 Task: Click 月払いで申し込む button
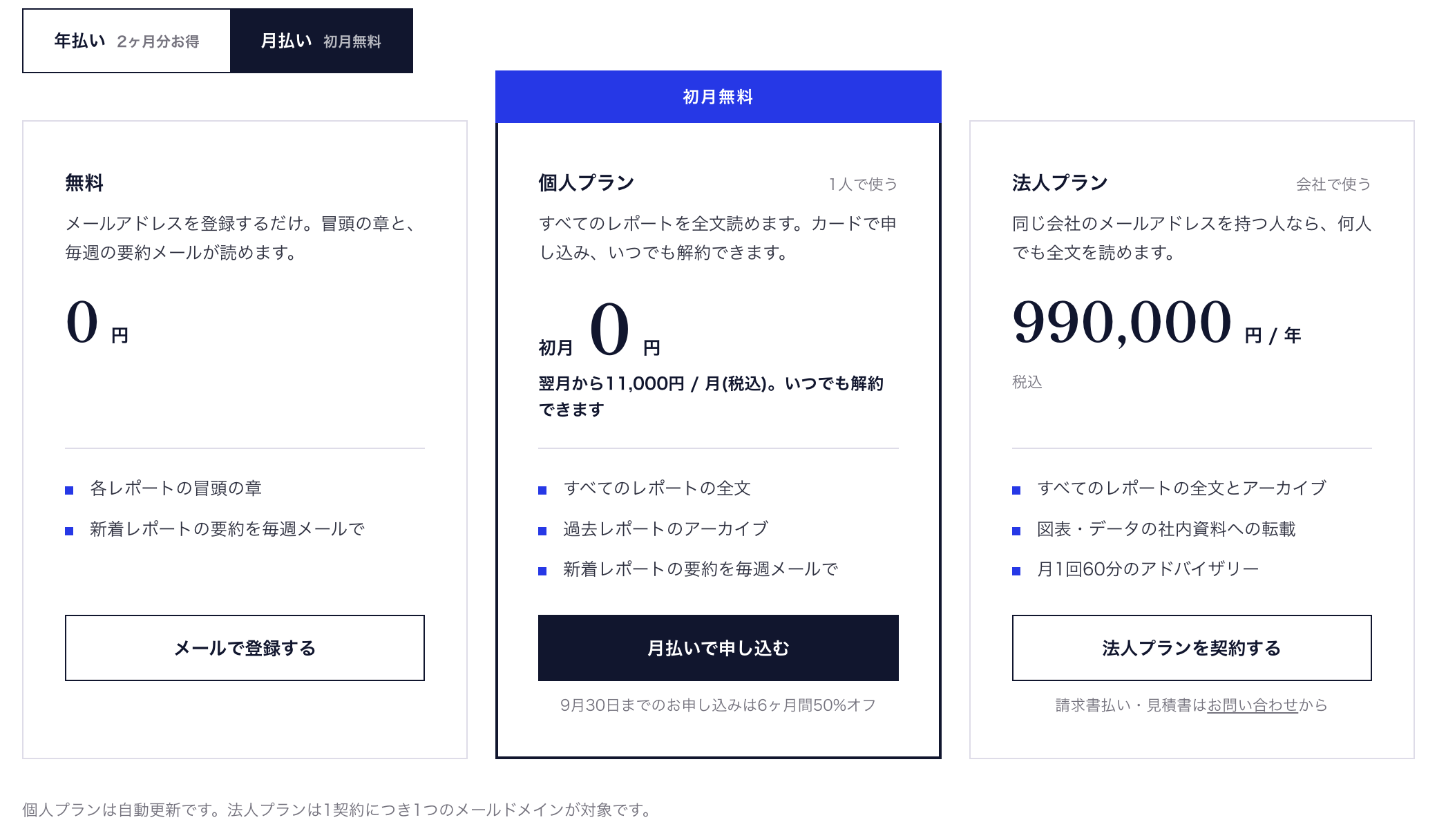718,648
